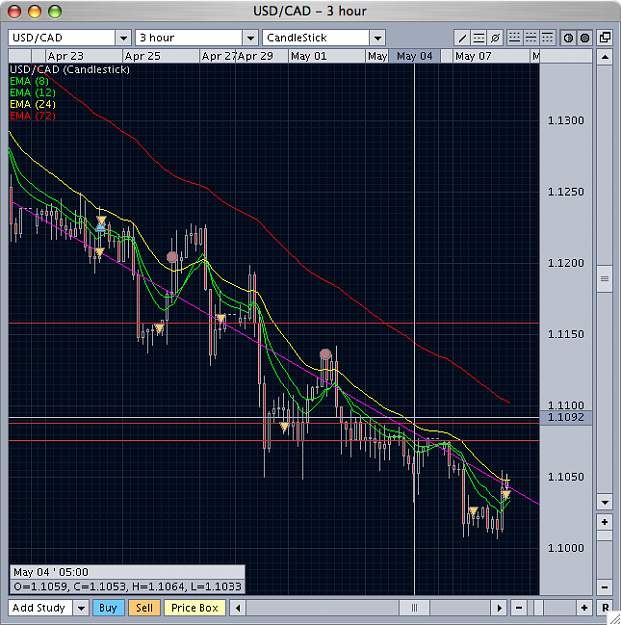Choose the solid-middle dotted lines style icon

(x=531, y=38)
